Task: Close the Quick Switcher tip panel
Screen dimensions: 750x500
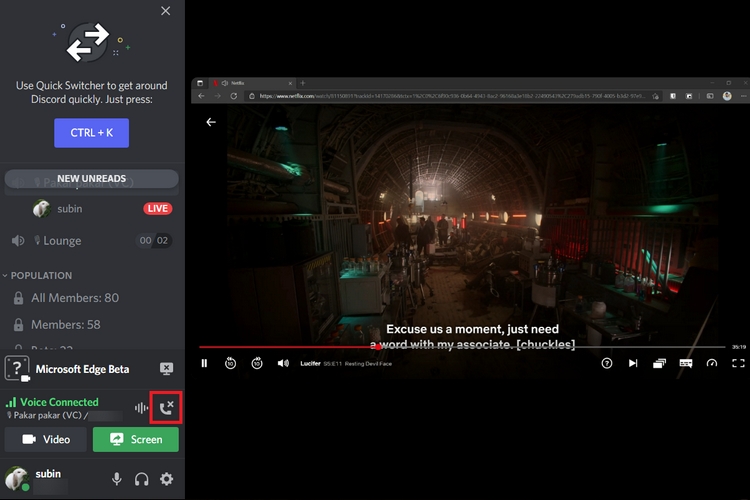Action: (x=165, y=11)
